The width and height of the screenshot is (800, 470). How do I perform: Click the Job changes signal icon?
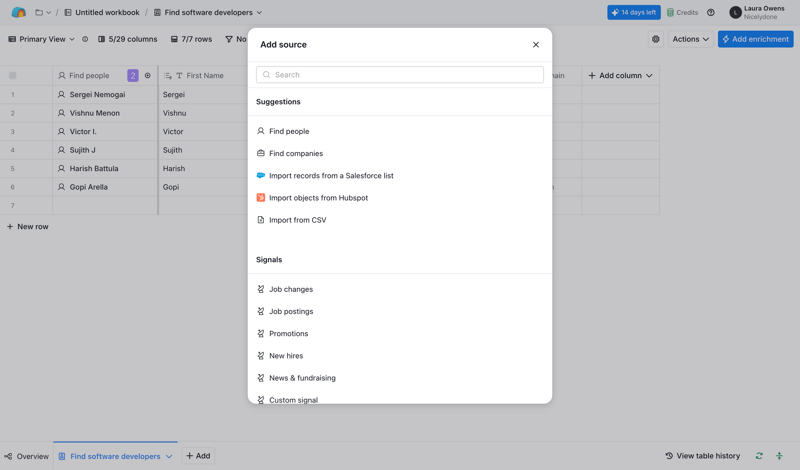(261, 289)
